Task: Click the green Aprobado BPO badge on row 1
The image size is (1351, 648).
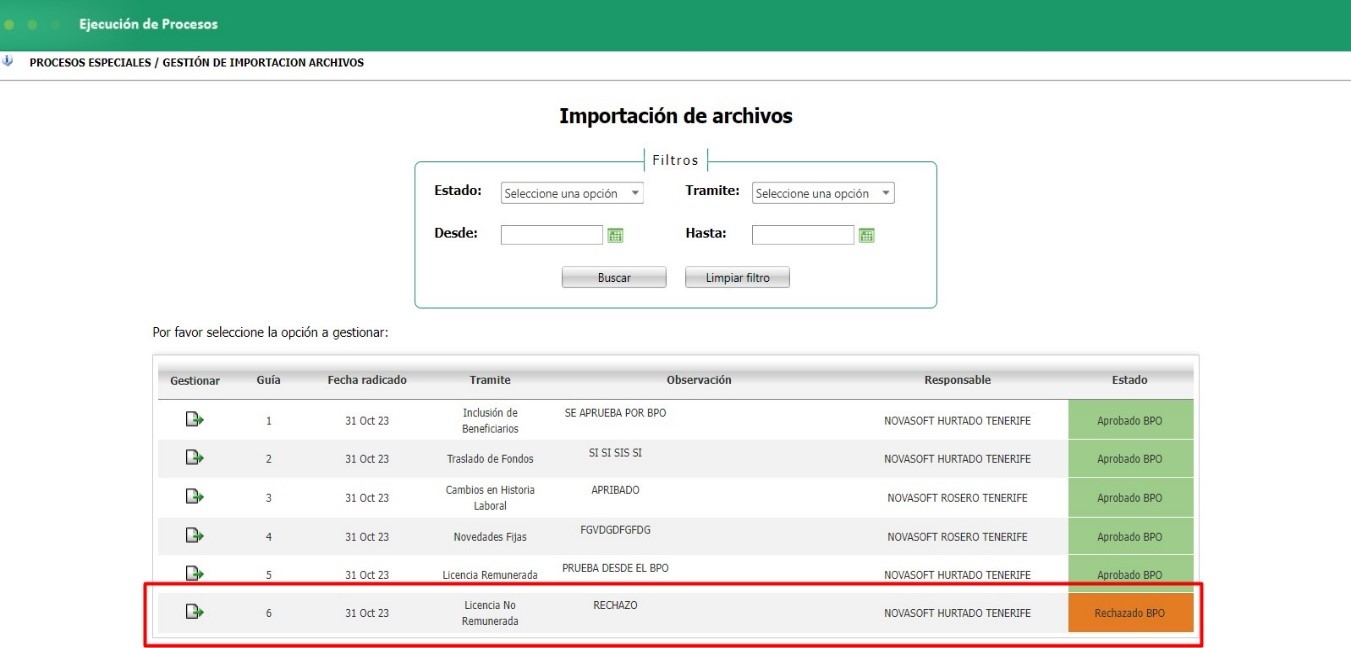Action: (1130, 419)
